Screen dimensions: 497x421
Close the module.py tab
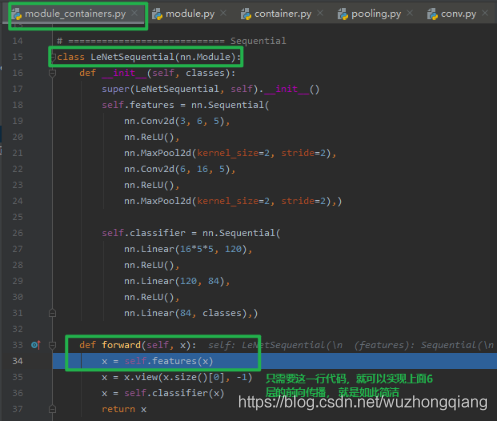tap(223, 13)
